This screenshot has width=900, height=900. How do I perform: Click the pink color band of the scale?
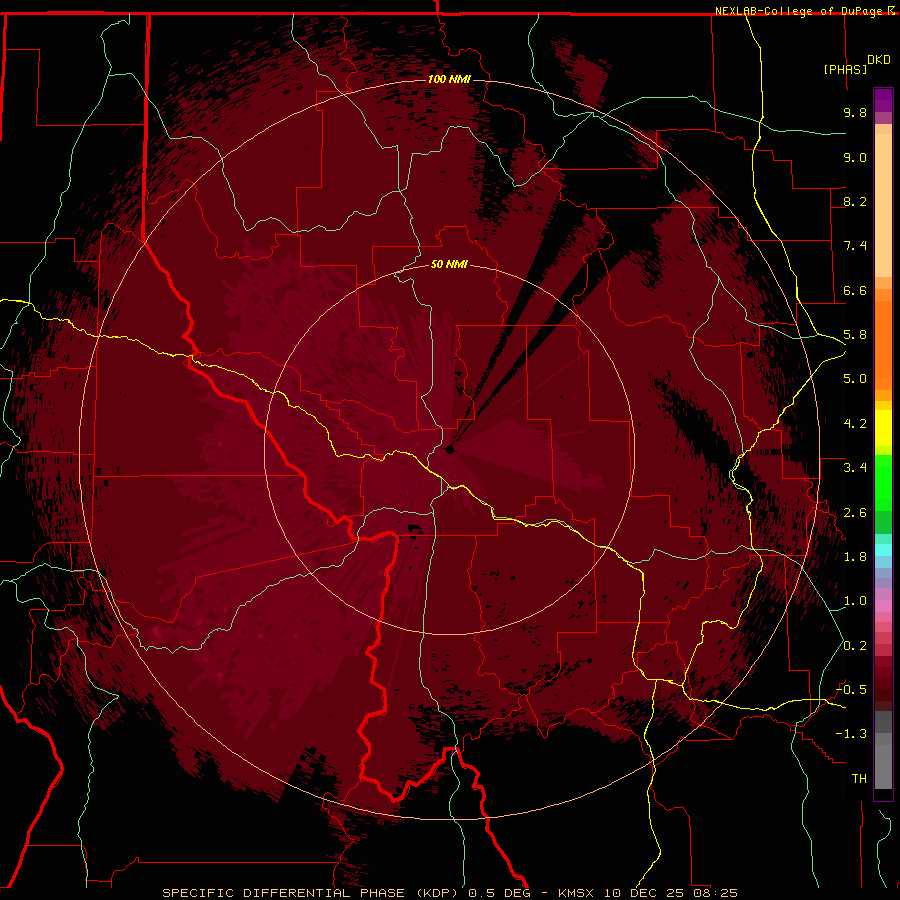pos(883,606)
